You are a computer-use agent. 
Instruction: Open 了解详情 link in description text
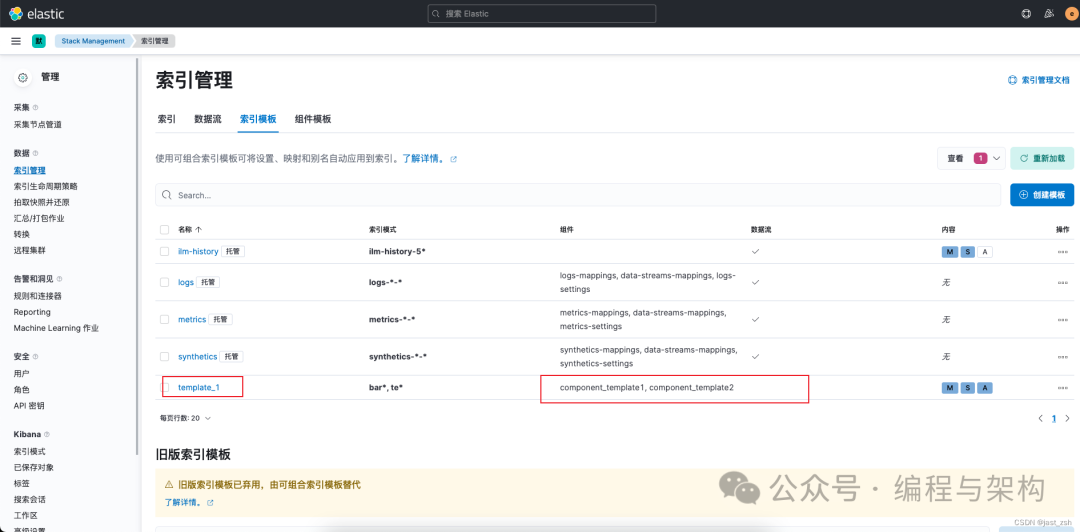(430, 158)
